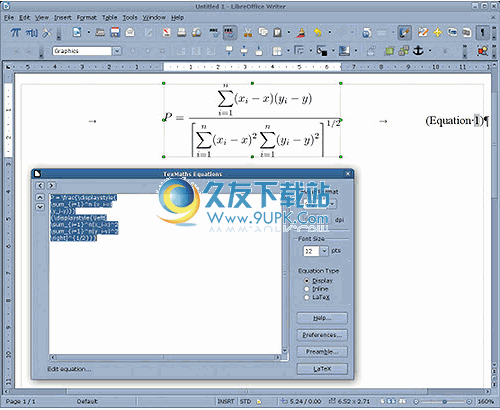
Task: Expand the border color dropdown arrow
Action: 333,51
